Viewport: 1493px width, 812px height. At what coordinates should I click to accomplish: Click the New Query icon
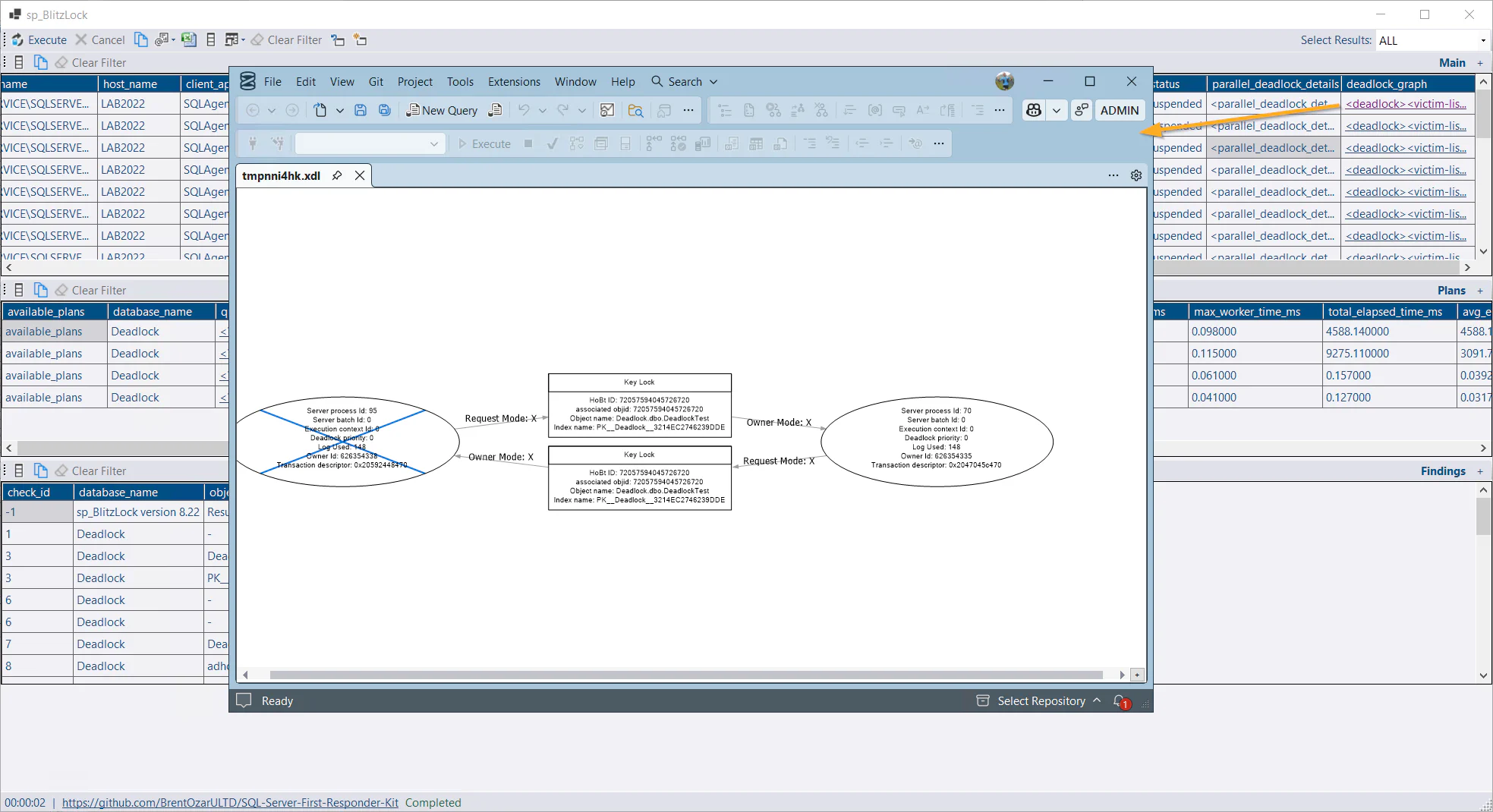442,111
